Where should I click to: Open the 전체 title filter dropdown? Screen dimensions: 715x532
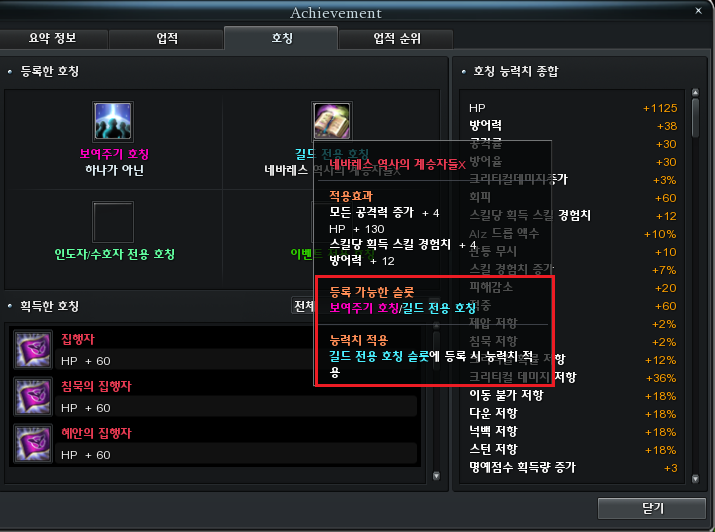(303, 306)
